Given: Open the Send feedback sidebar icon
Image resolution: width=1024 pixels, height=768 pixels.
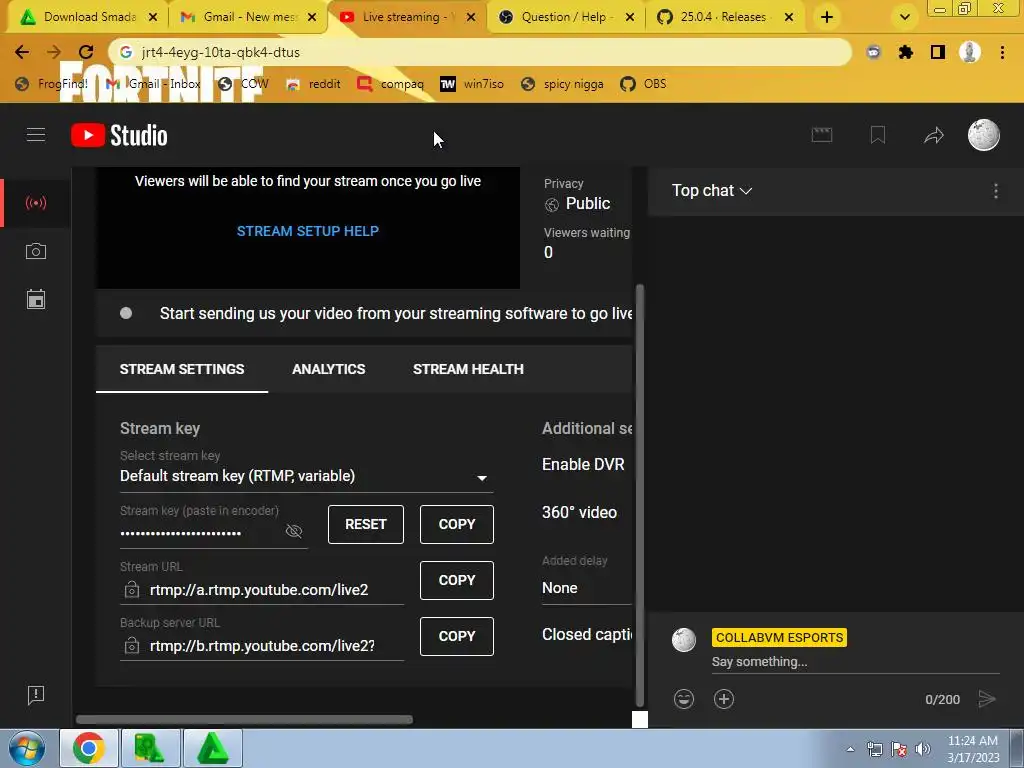Looking at the screenshot, I should coord(36,695).
